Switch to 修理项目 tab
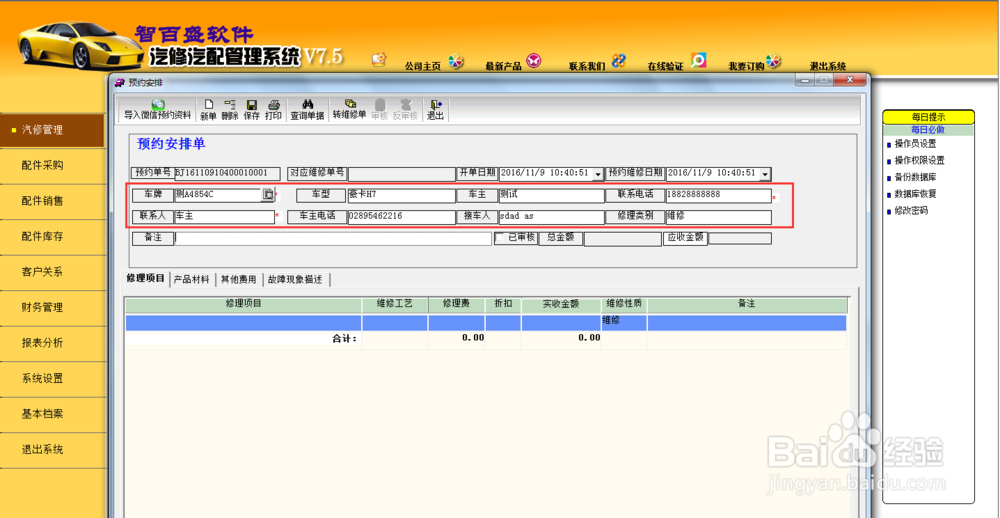1000x518 pixels. 146,279
